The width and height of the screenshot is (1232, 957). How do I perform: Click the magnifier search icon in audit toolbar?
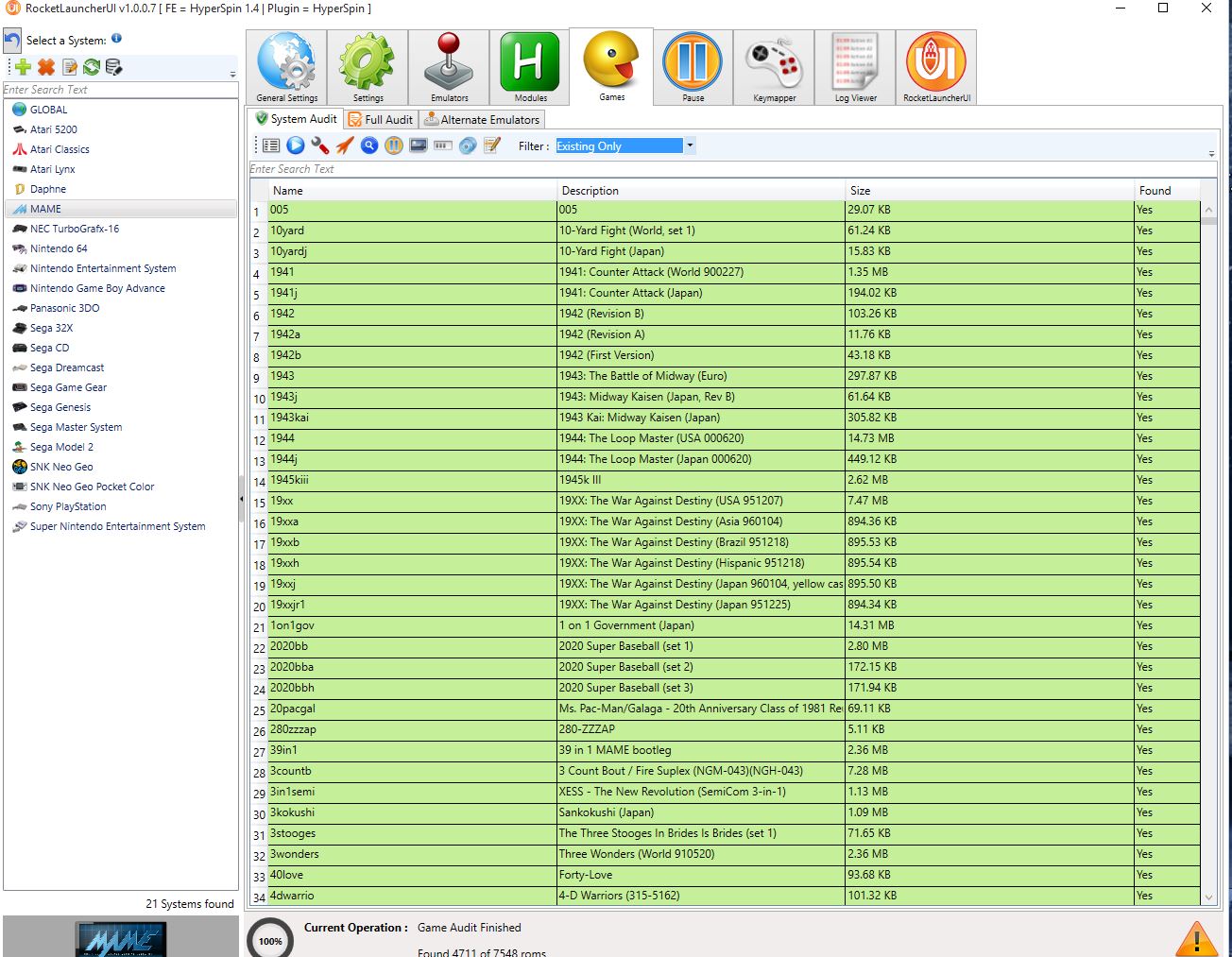tap(369, 145)
